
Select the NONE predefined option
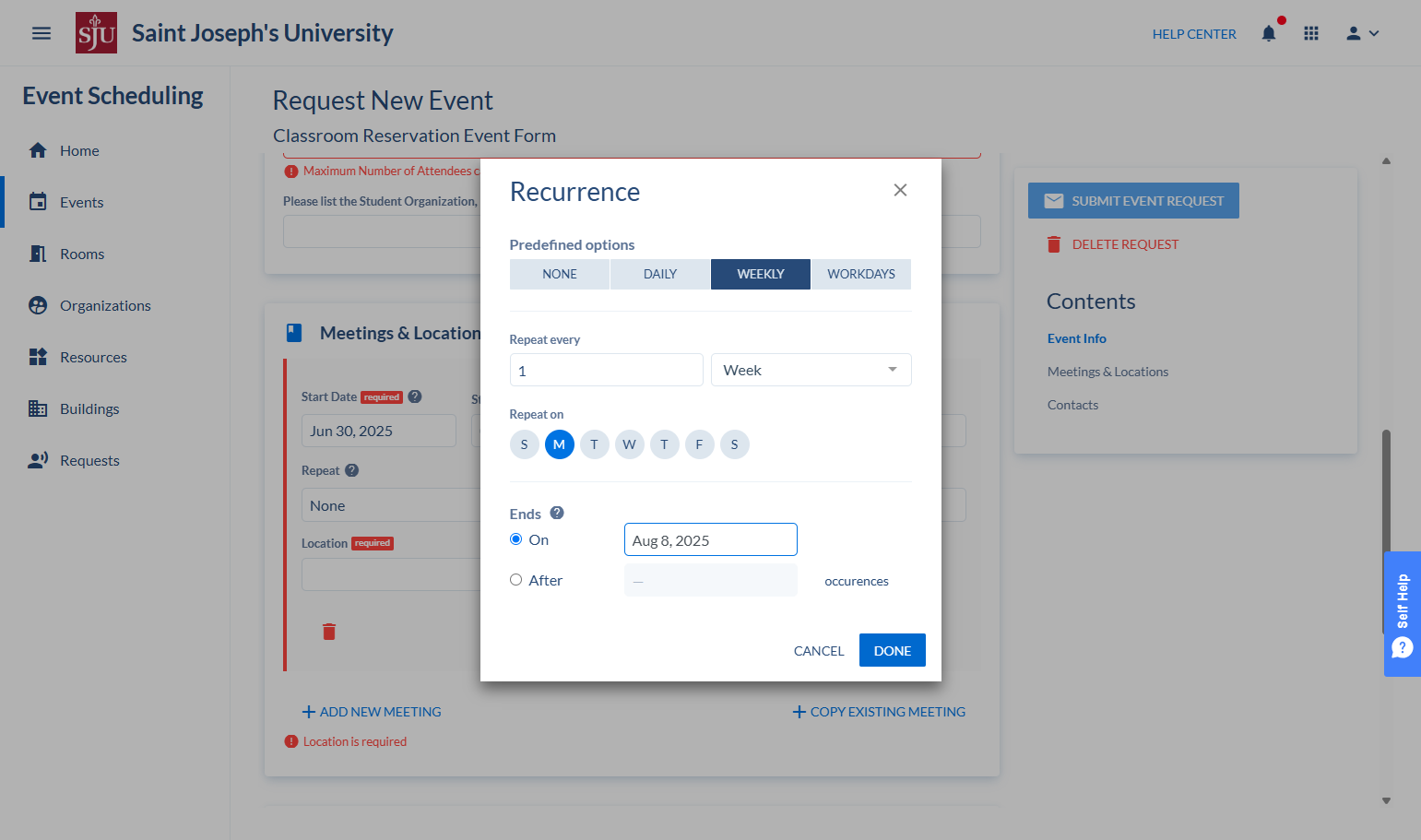tap(560, 274)
